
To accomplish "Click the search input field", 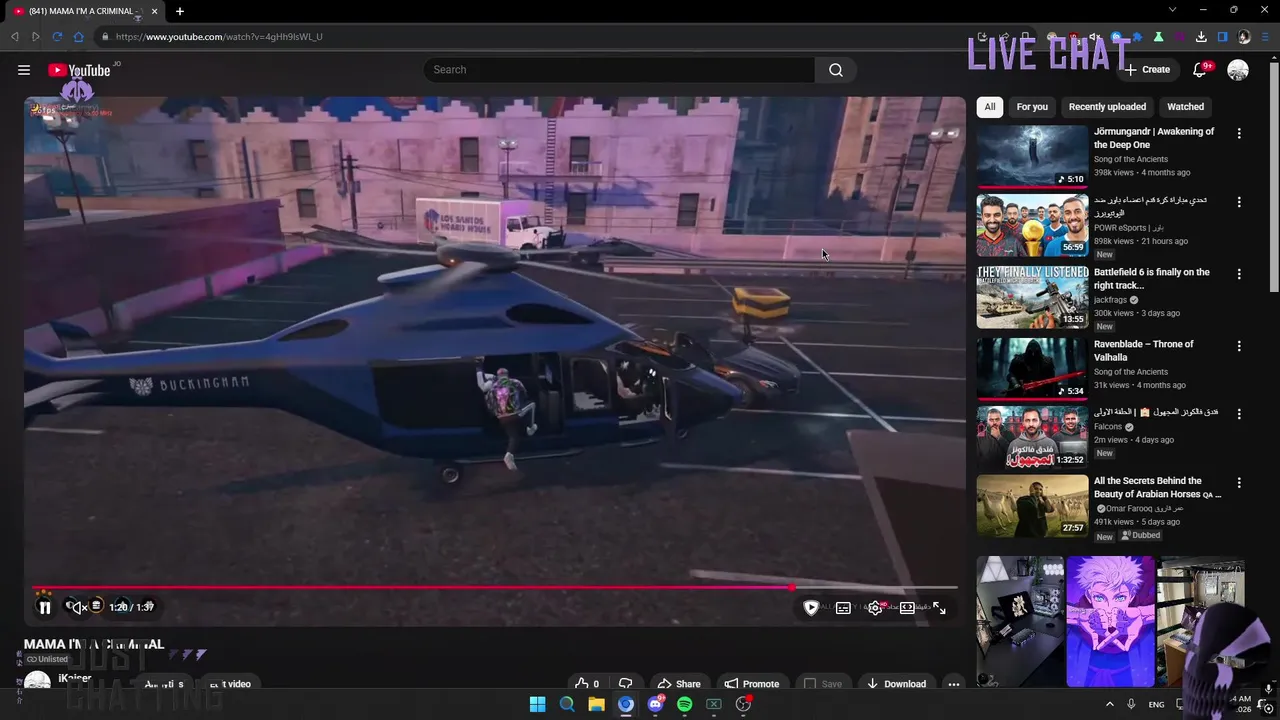I will (x=619, y=70).
